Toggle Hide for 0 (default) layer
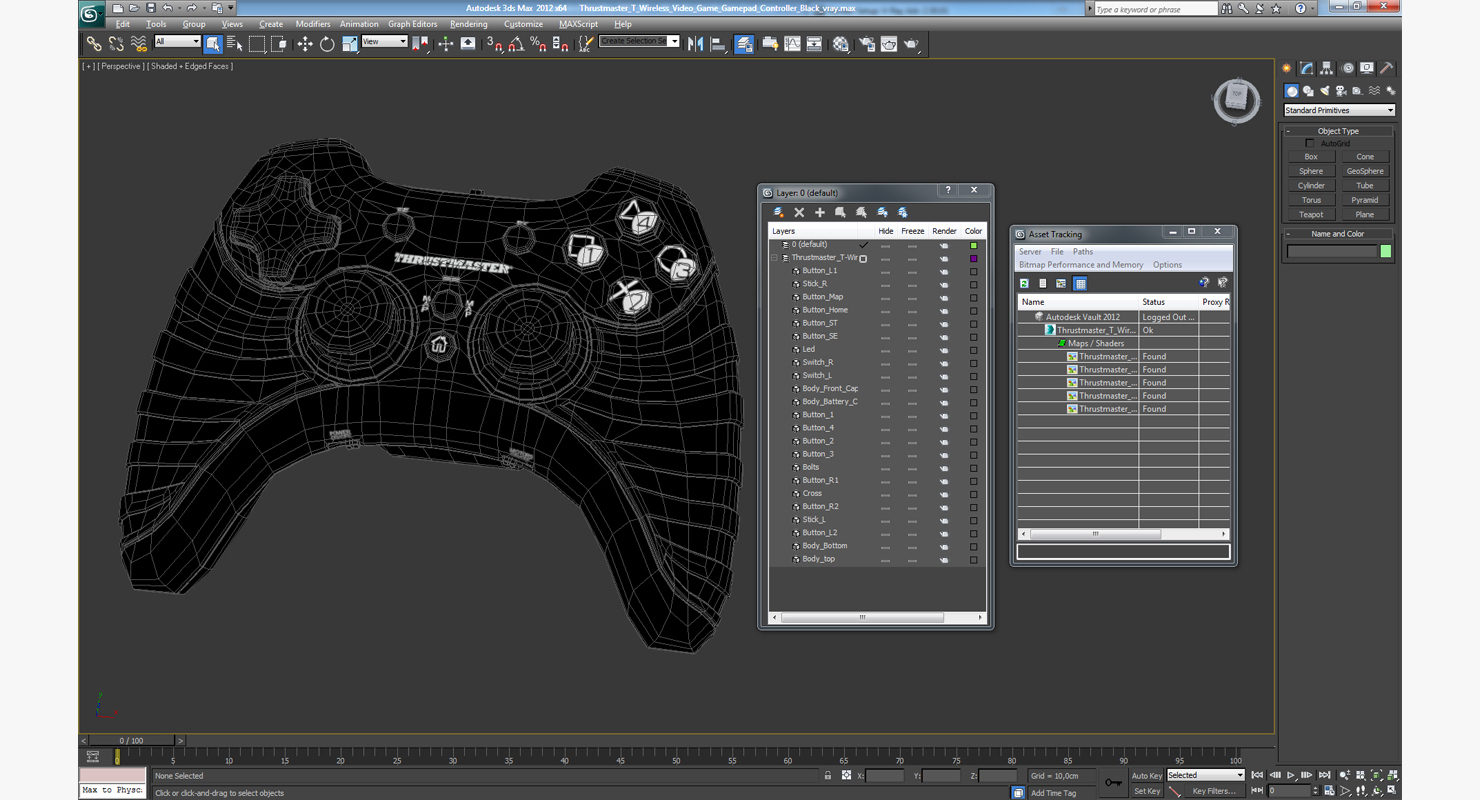This screenshot has width=1480, height=800. (x=885, y=245)
